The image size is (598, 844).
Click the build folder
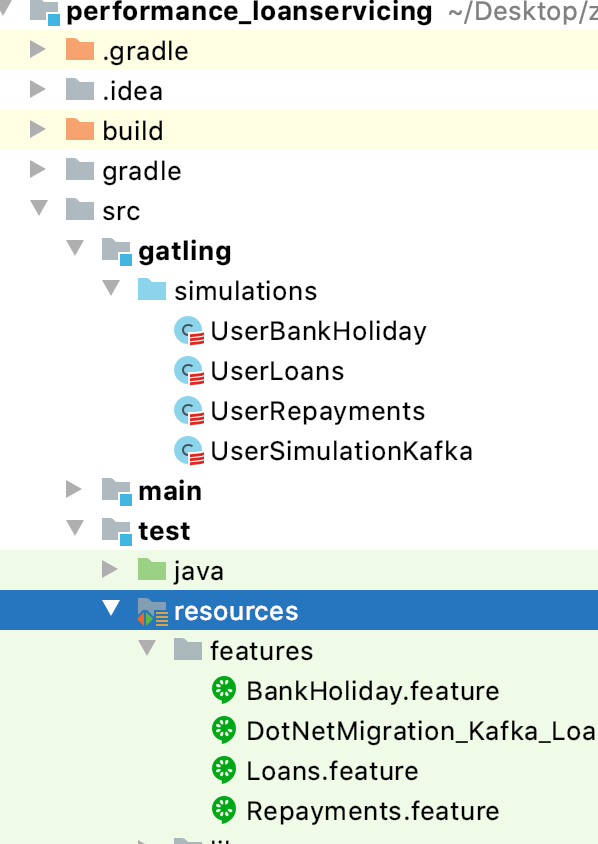(x=132, y=131)
